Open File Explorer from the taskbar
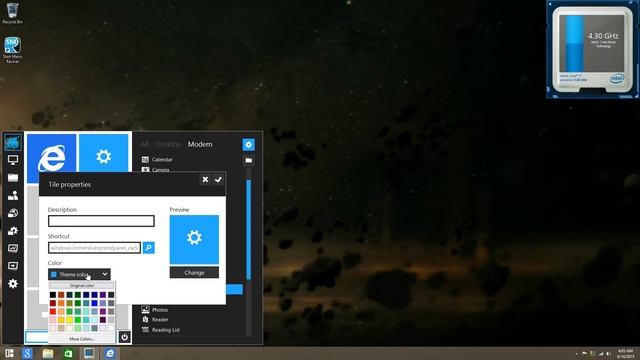Viewport: 640px width, 360px height. [48, 353]
